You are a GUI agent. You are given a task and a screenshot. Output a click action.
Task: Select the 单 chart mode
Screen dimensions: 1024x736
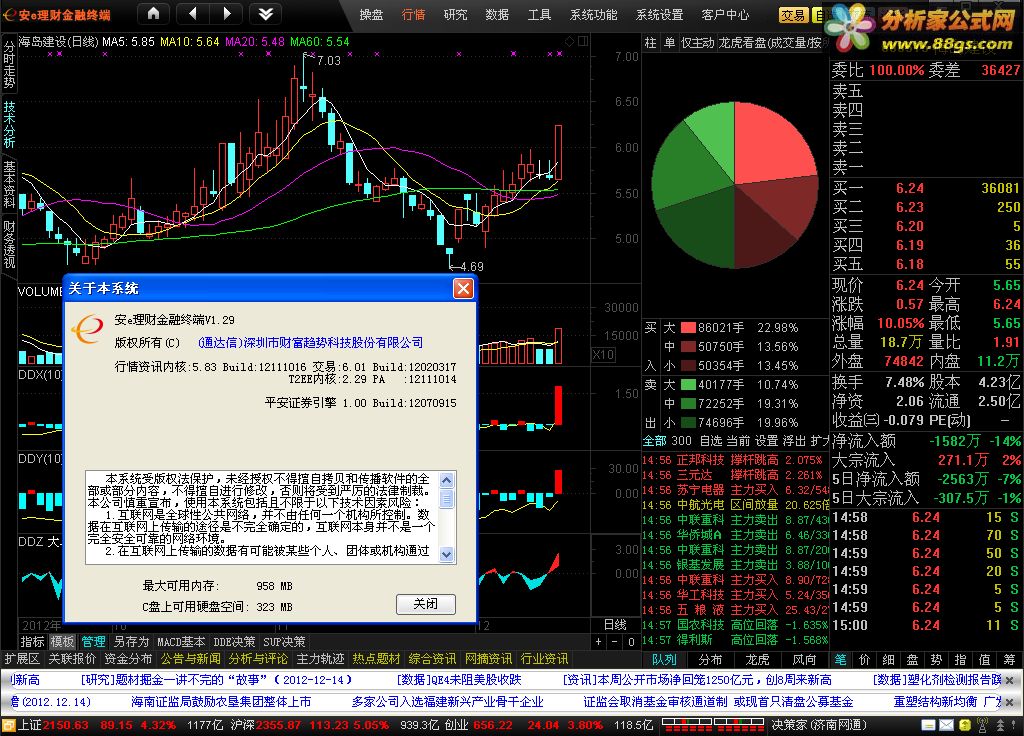click(669, 43)
